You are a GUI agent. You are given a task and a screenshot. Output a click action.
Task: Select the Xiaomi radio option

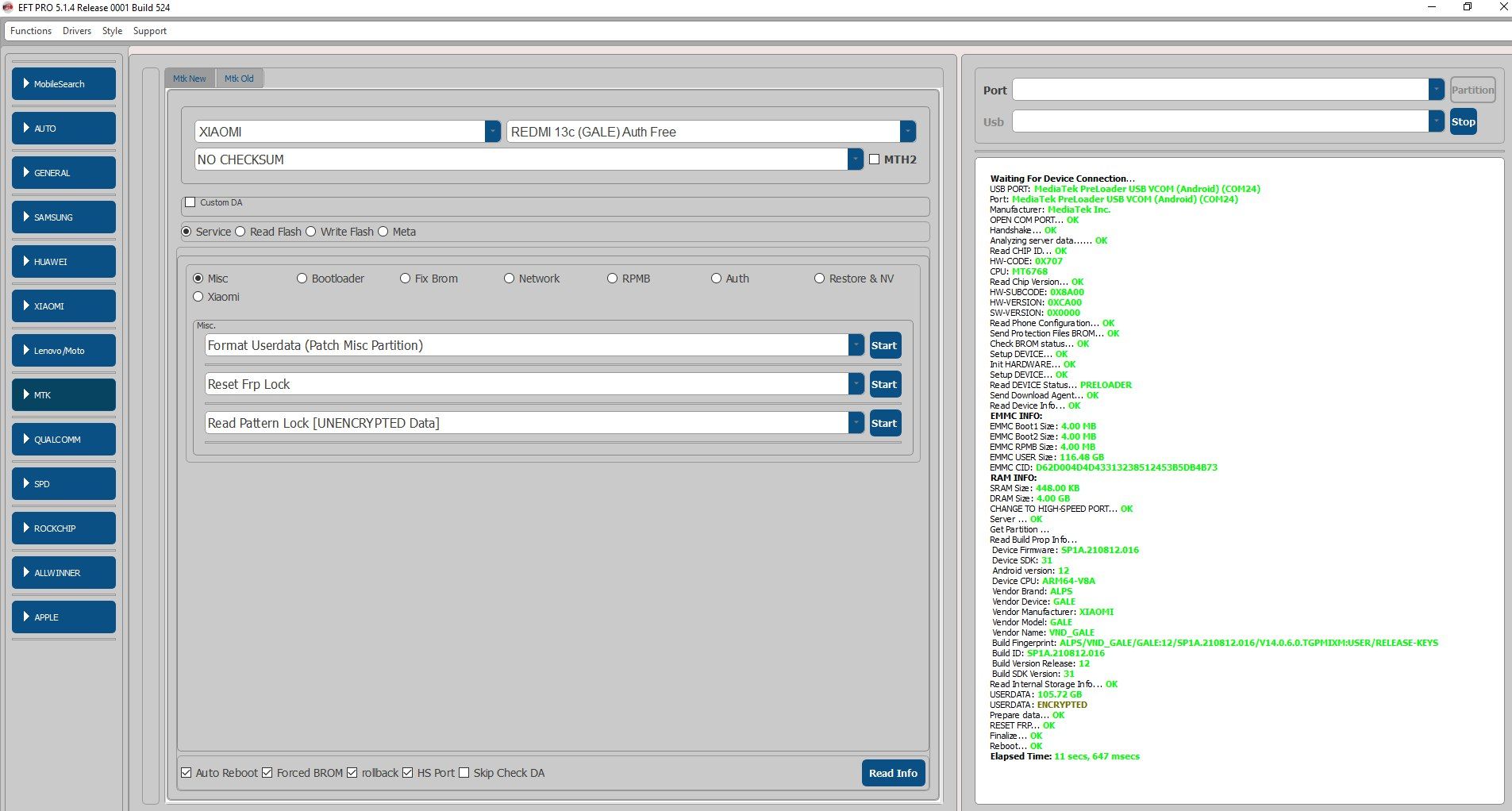coord(198,297)
